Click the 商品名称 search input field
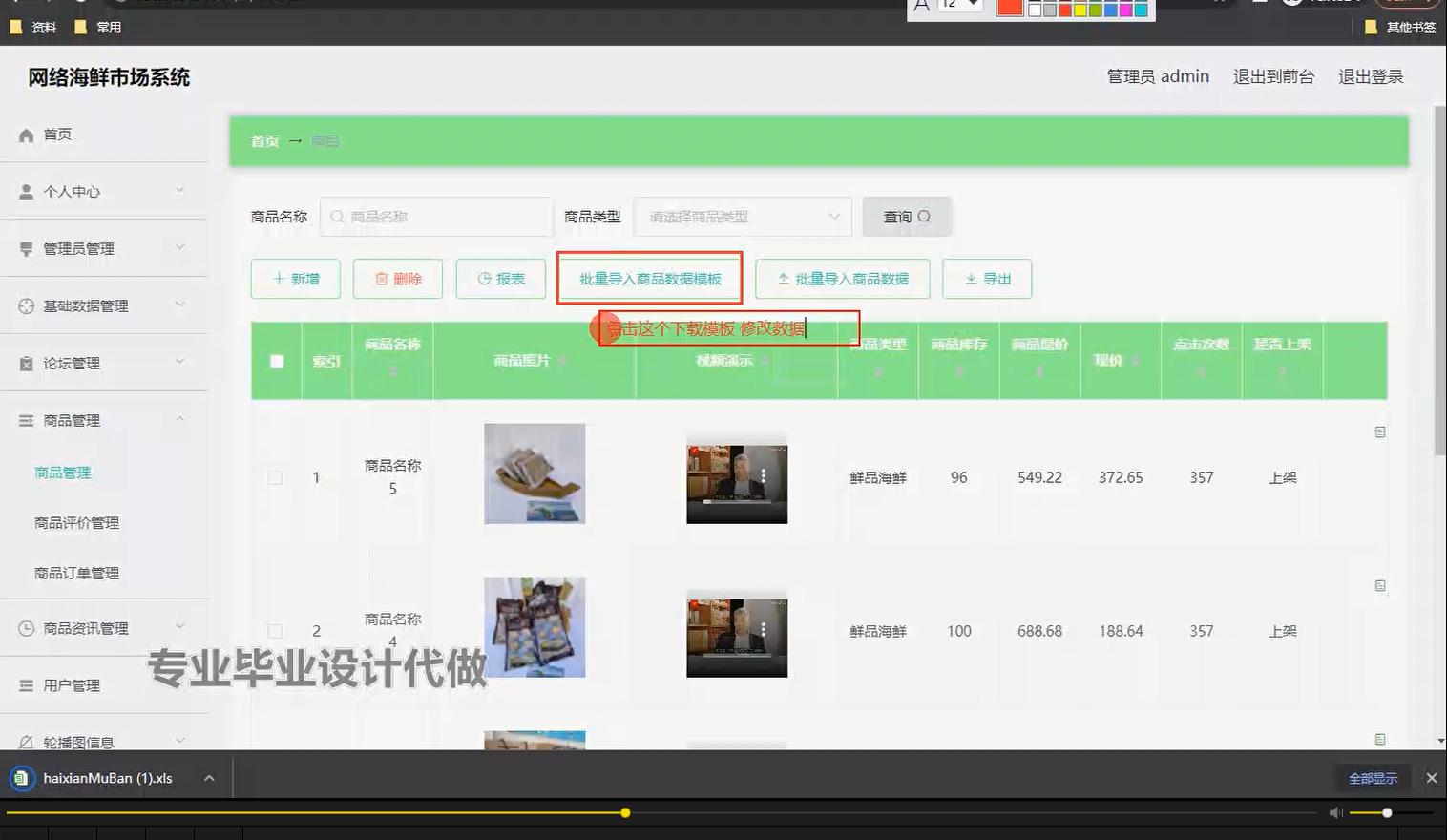 click(x=436, y=217)
